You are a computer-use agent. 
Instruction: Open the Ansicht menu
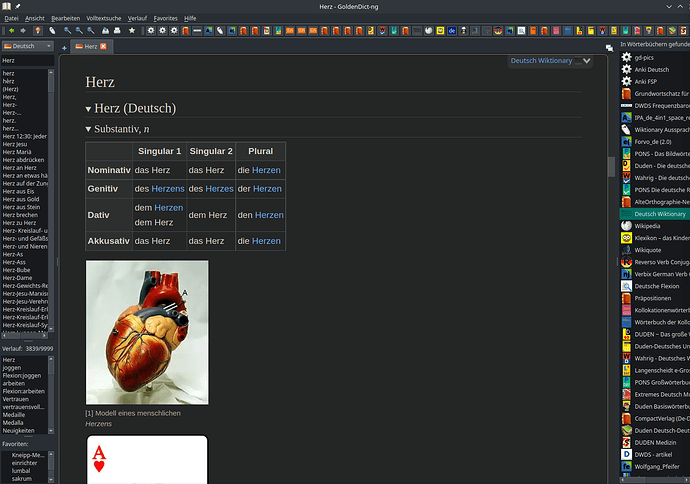(x=35, y=18)
